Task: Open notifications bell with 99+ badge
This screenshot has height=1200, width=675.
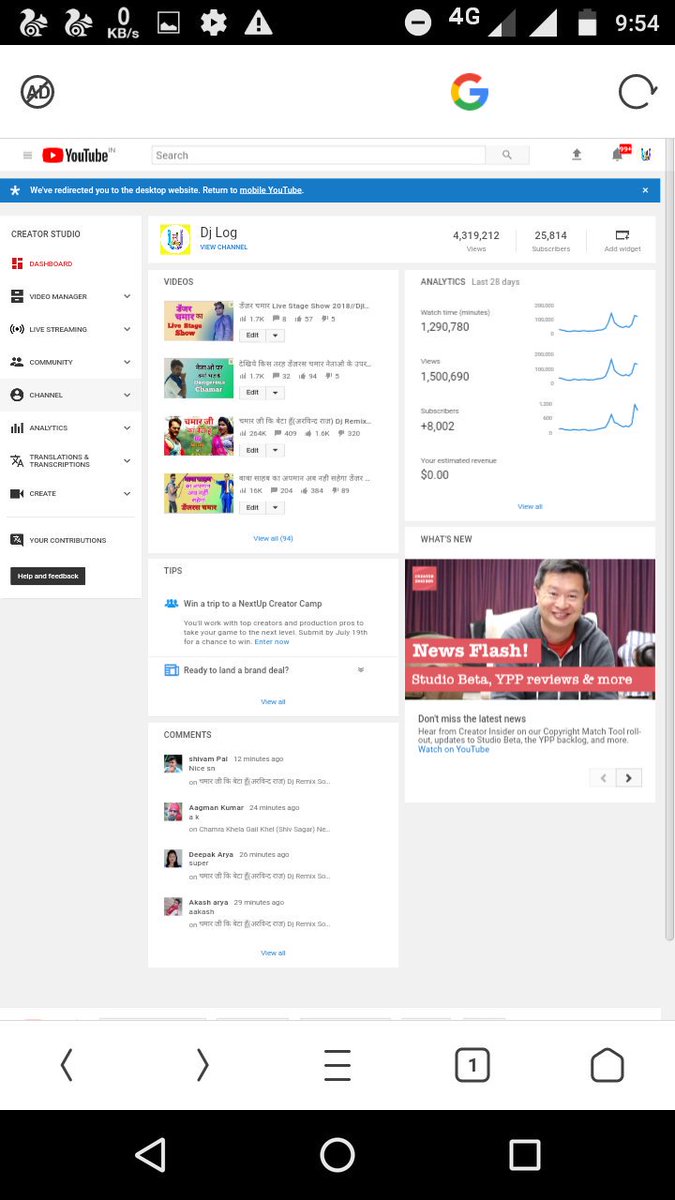Action: point(619,154)
